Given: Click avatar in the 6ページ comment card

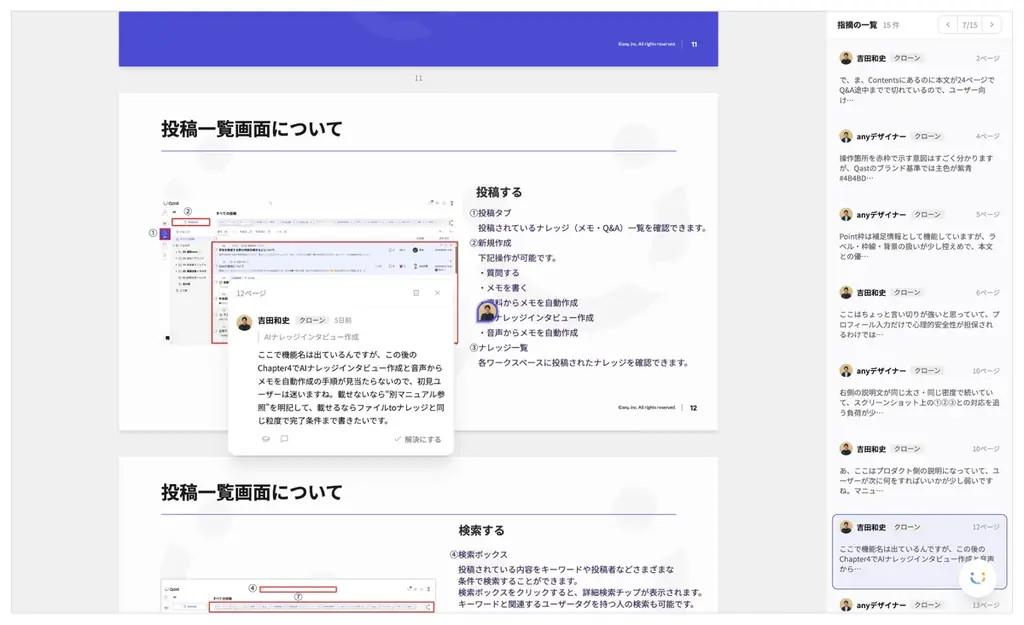Looking at the screenshot, I should pos(846,292).
